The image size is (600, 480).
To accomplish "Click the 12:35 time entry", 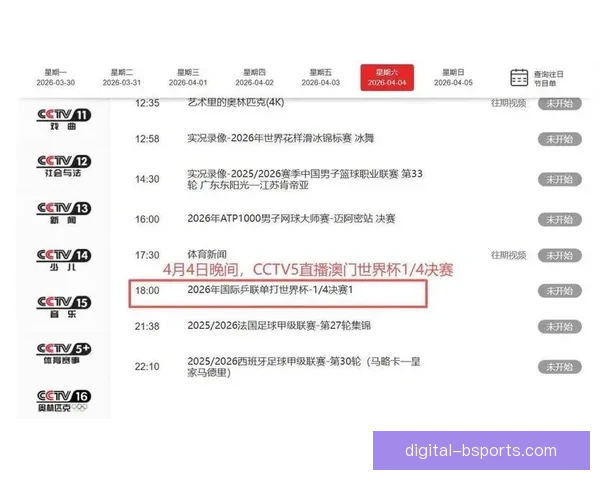I will click(x=147, y=103).
